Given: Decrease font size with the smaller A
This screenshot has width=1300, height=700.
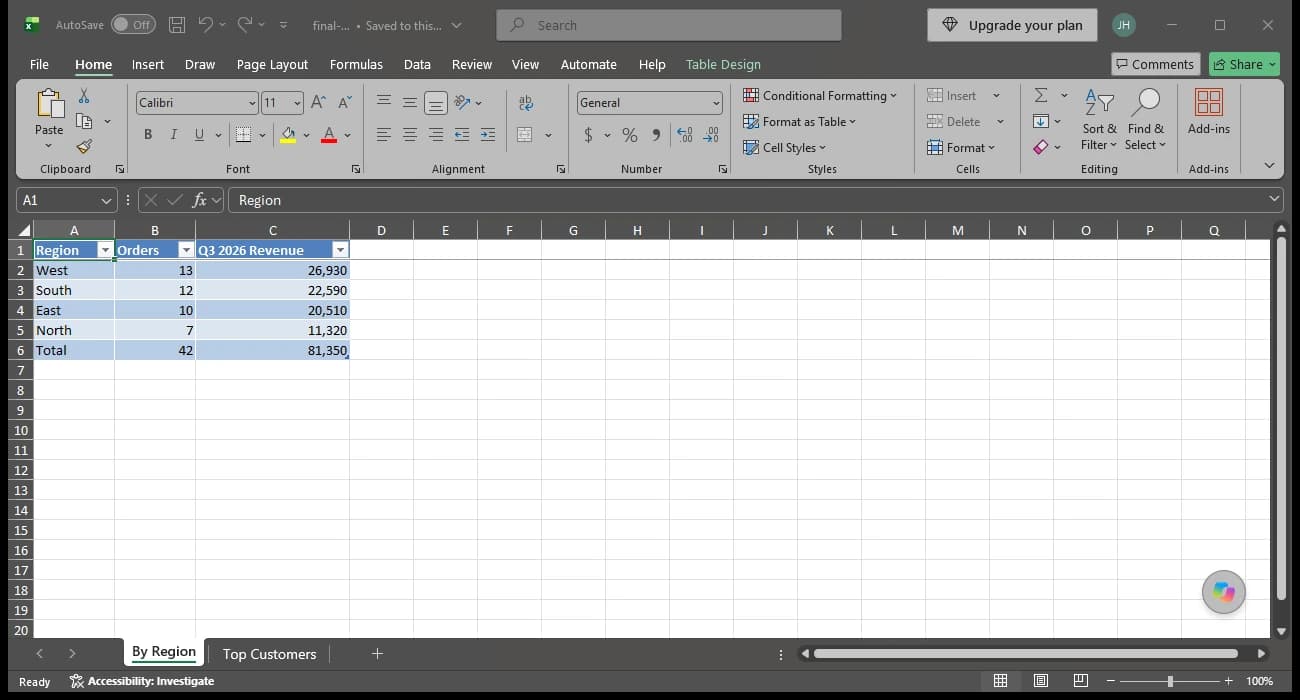Looking at the screenshot, I should tap(344, 102).
